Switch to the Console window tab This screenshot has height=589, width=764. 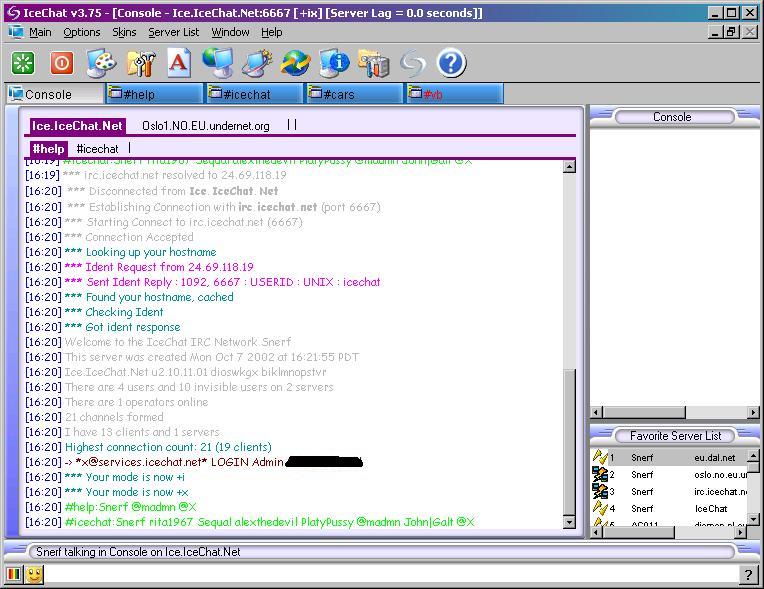tap(55, 94)
